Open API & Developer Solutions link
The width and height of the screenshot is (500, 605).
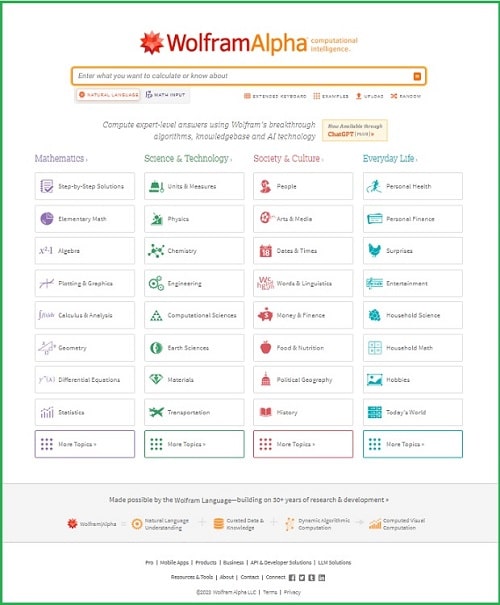pos(281,563)
